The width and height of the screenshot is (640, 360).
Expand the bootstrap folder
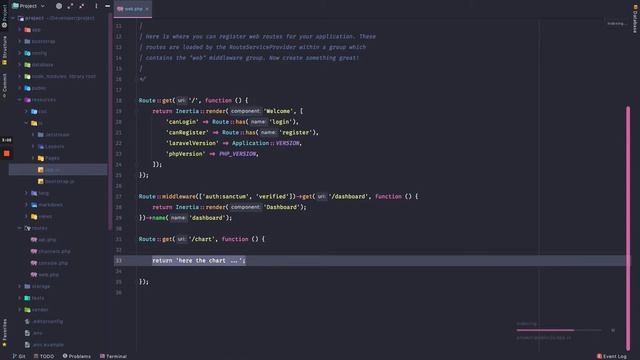tap(20, 42)
